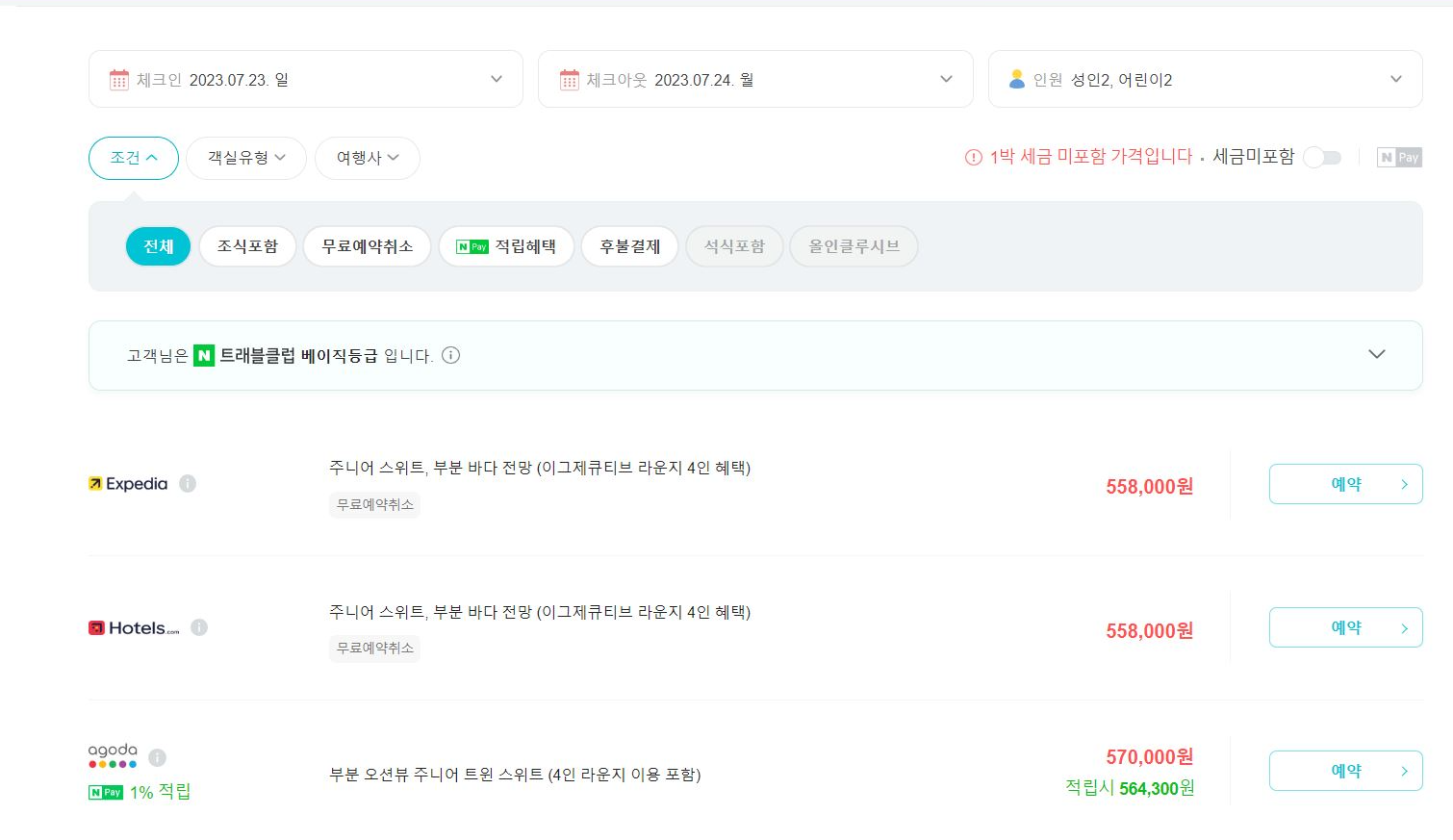Click the 무료예약취소 tag under Expedia room
The image size is (1453, 840).
click(374, 504)
